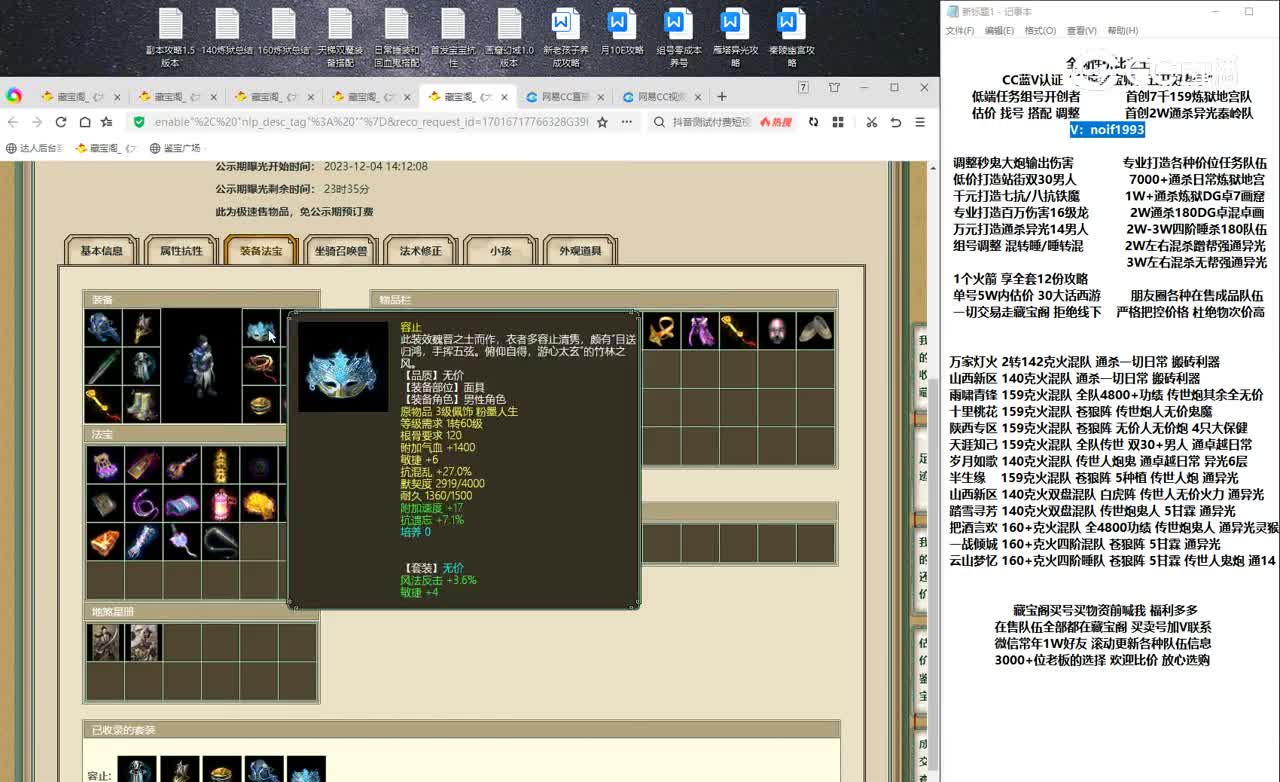
Task: Select the green sword weapon slot
Action: coord(104,366)
